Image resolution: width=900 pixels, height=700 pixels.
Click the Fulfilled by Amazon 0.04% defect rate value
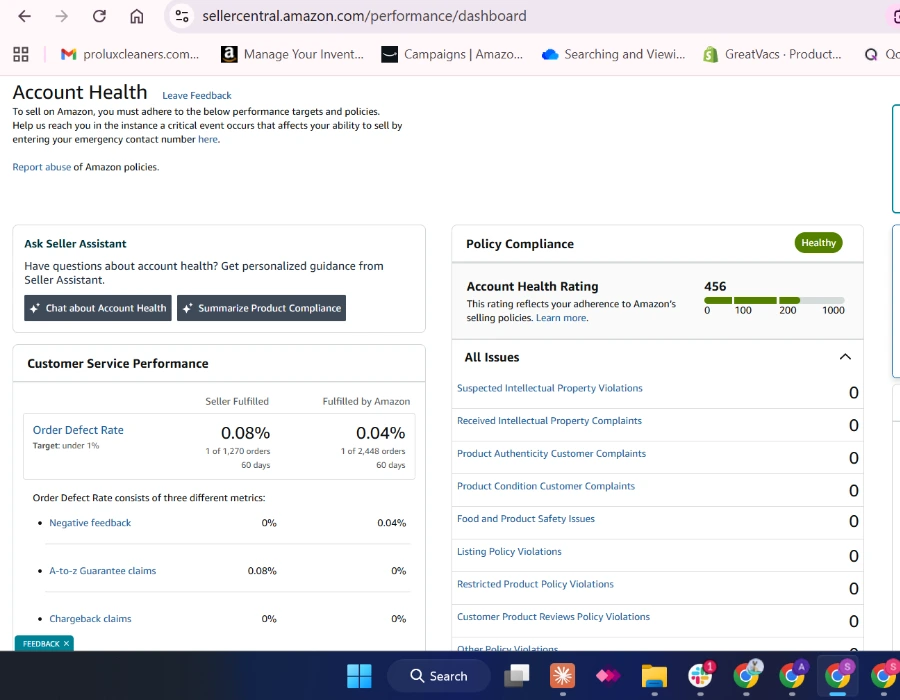(381, 433)
